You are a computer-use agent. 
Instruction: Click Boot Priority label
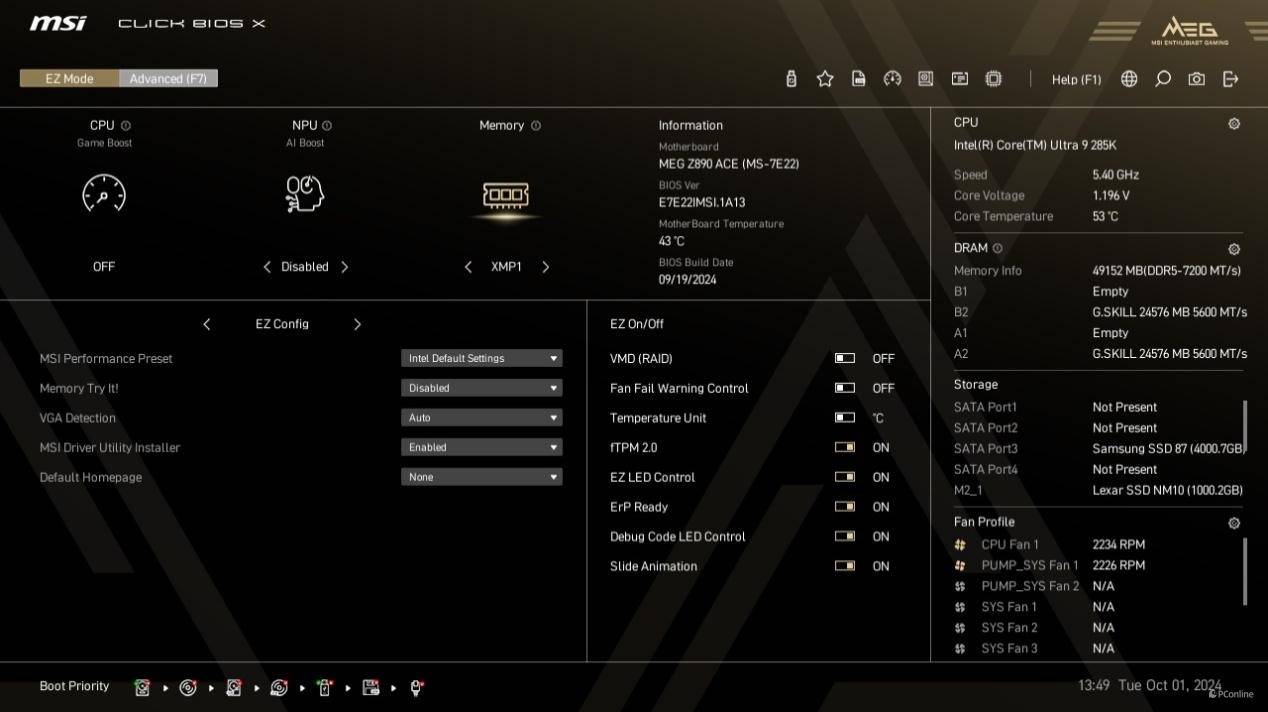[74, 686]
